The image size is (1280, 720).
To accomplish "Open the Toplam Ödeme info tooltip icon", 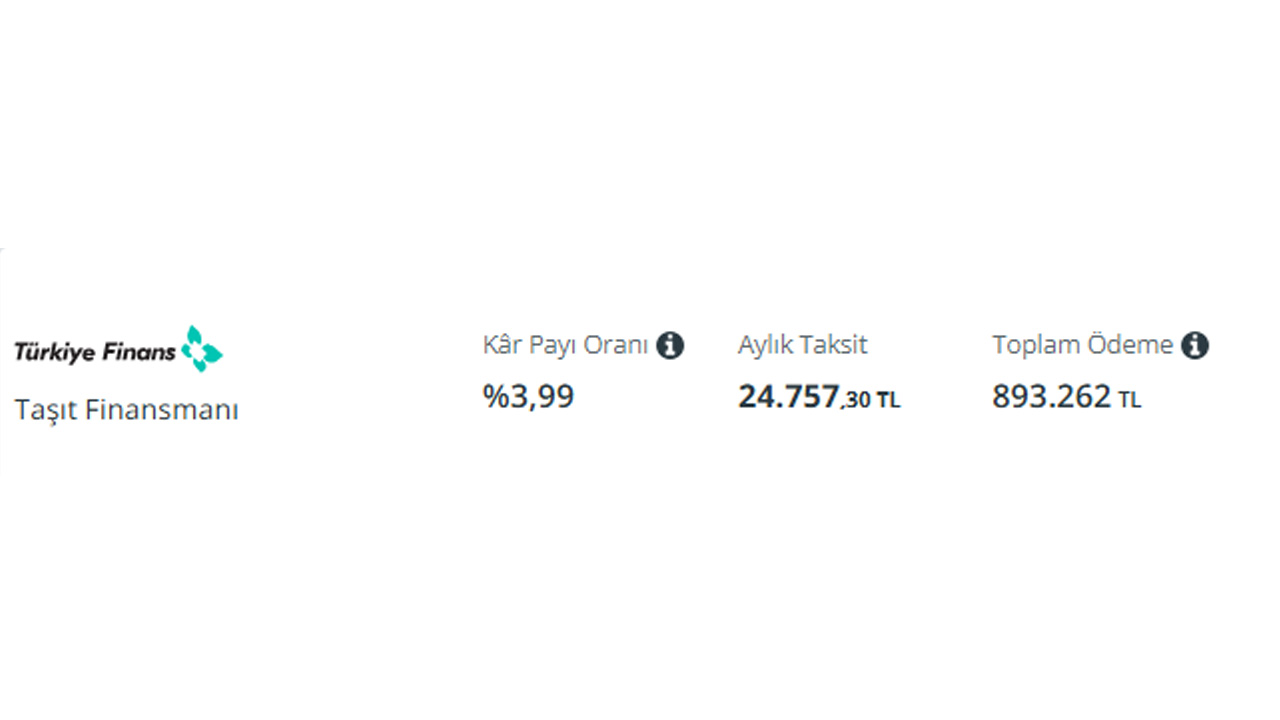I will pos(1195,346).
